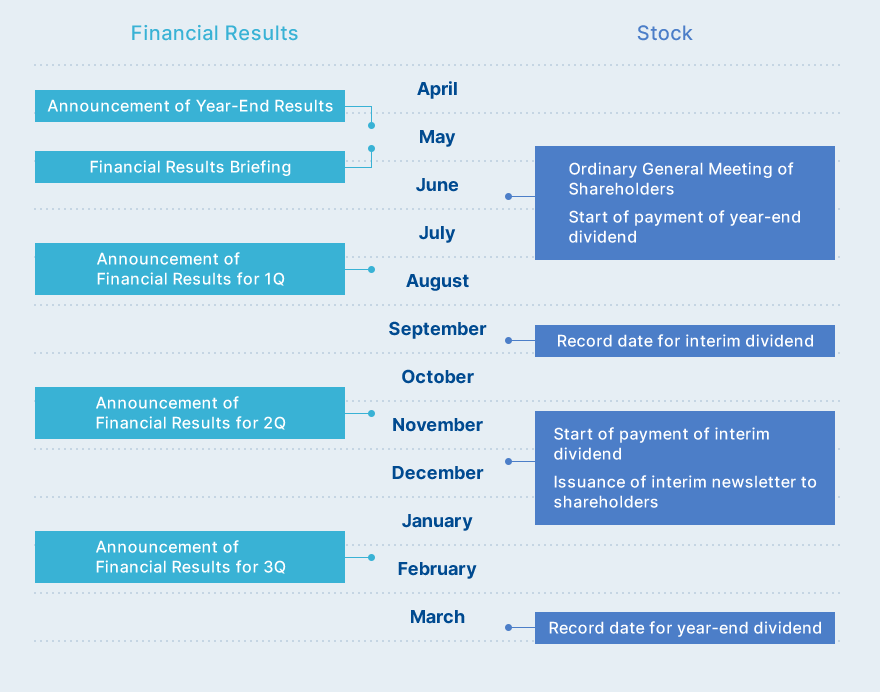Click the Stock column heading

point(664,33)
